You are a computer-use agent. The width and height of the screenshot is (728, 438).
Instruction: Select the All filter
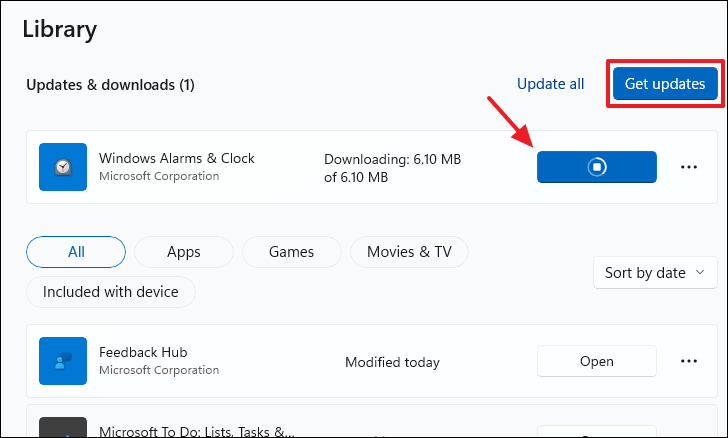click(76, 252)
